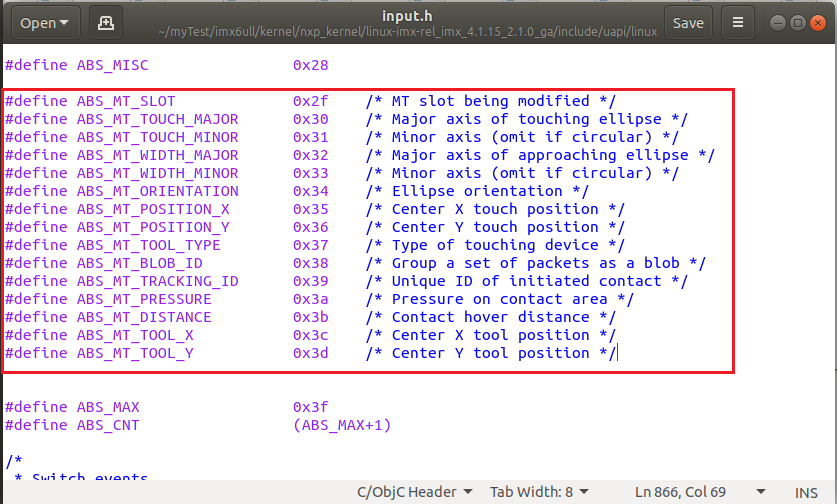Image resolution: width=837 pixels, height=504 pixels.
Task: Open the C/ObjC Header language dropdown
Action: [414, 492]
